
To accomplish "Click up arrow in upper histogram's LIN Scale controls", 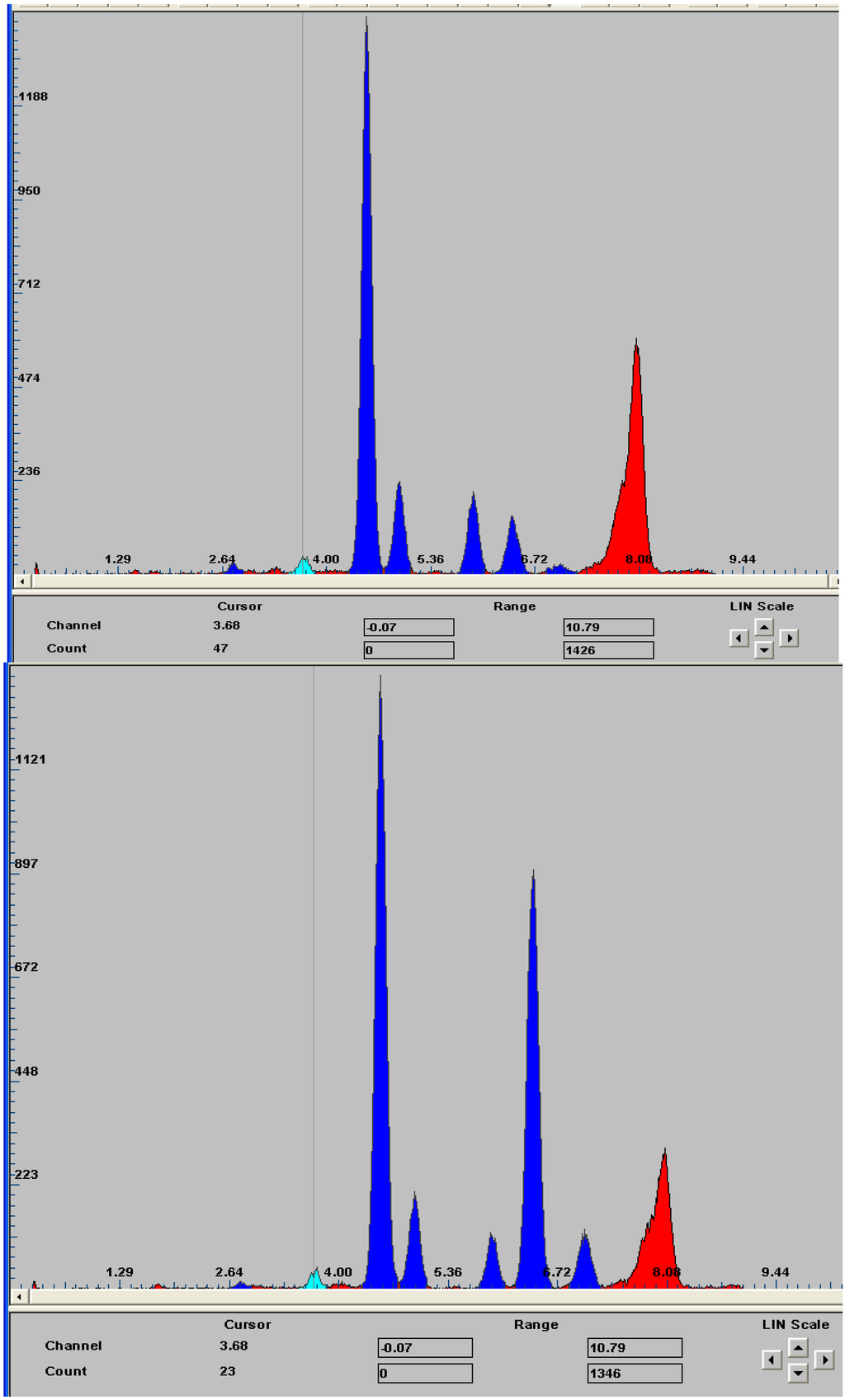I will click(x=764, y=627).
